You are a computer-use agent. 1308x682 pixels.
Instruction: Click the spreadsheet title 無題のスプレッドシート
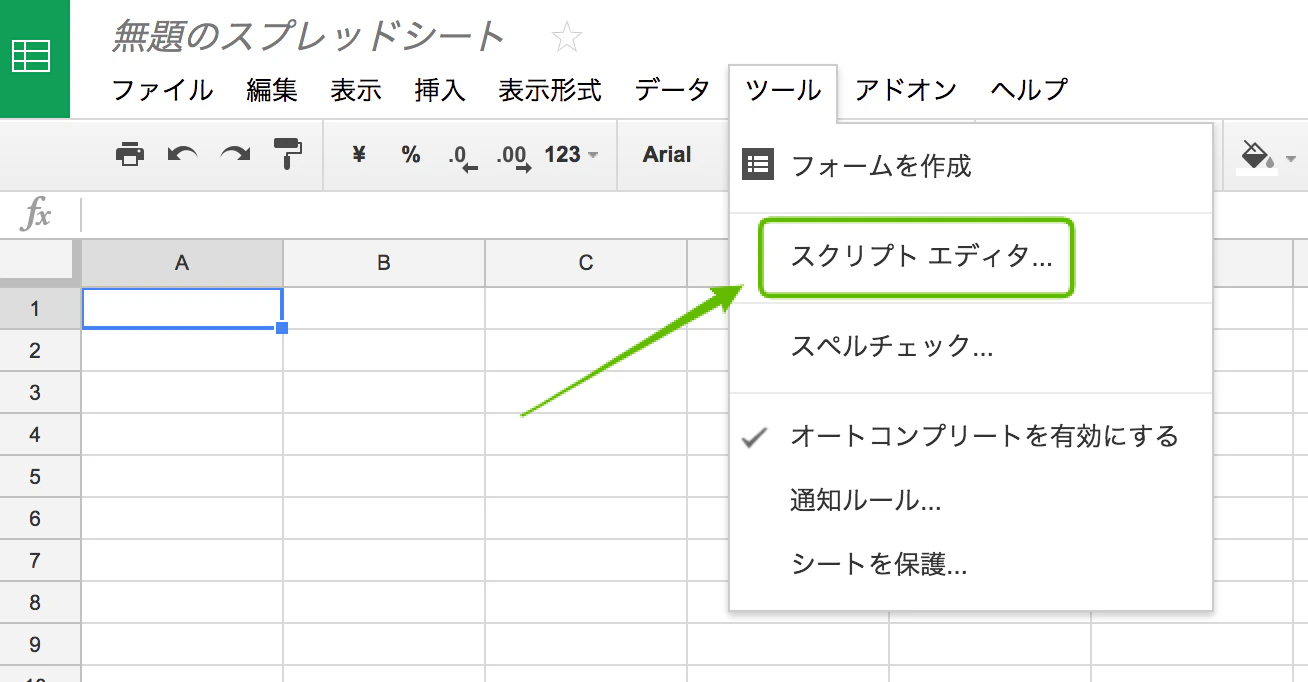(x=308, y=37)
